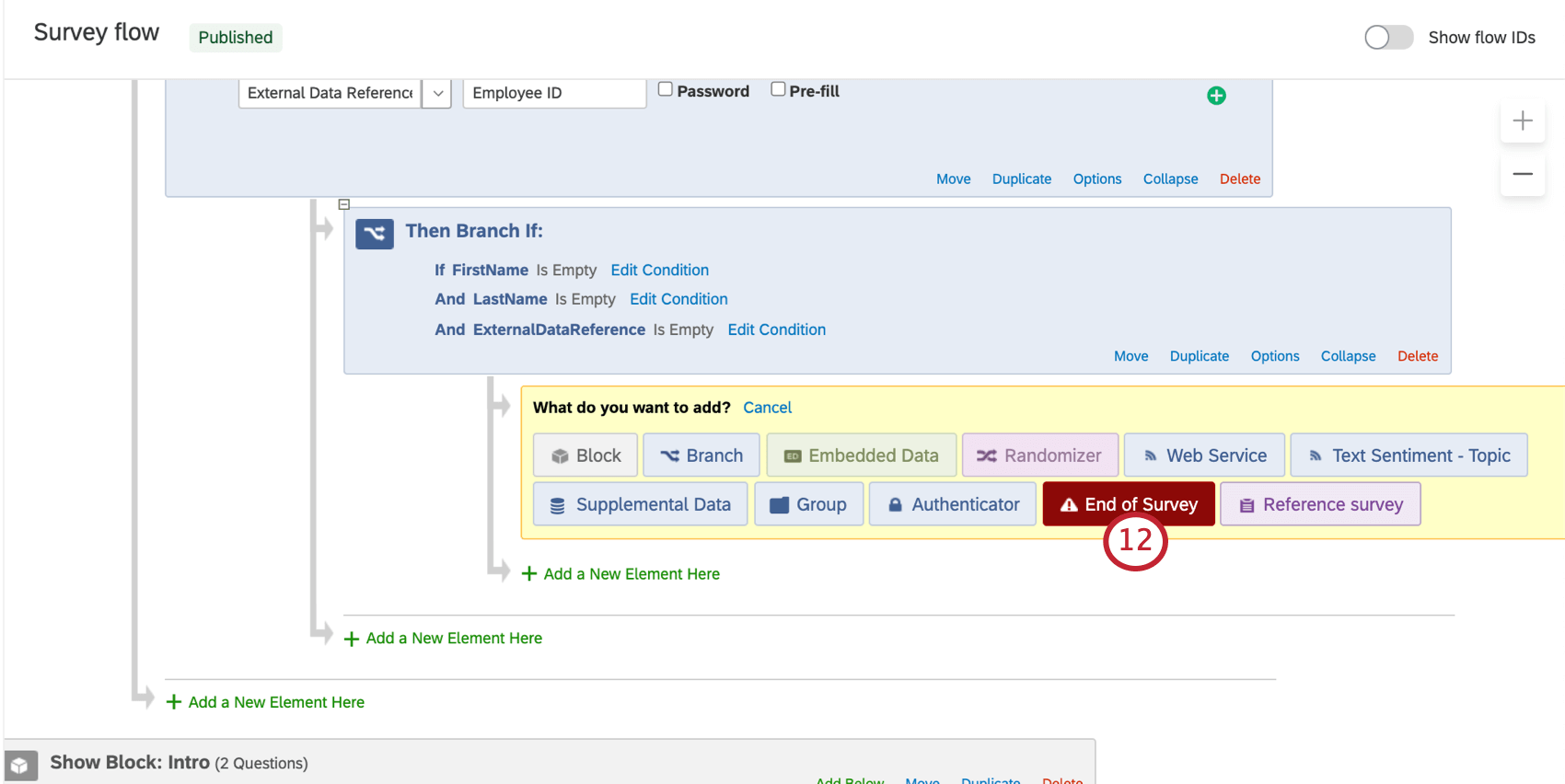
Task: Click the Show Block: Intro title
Action: click(130, 763)
